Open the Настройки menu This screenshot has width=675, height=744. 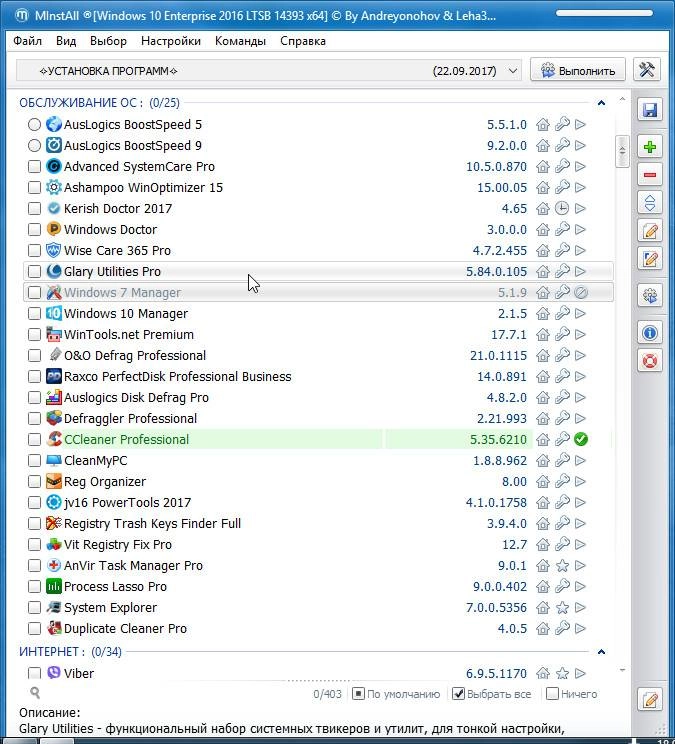(x=171, y=41)
